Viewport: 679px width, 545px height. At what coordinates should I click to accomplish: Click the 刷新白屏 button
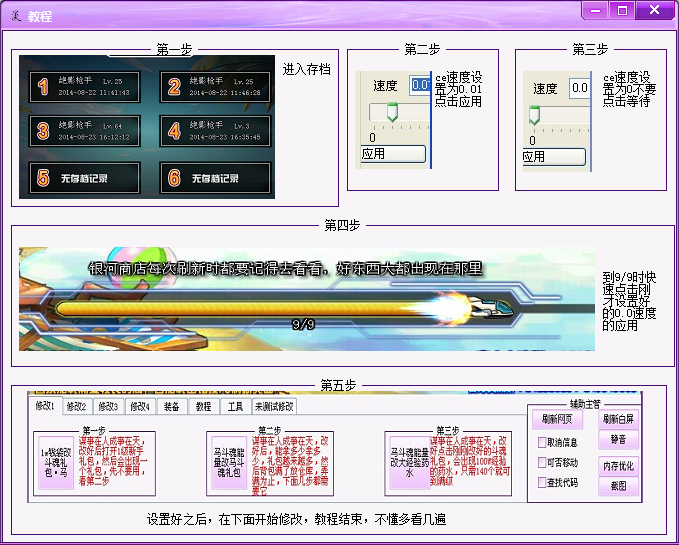[x=618, y=419]
